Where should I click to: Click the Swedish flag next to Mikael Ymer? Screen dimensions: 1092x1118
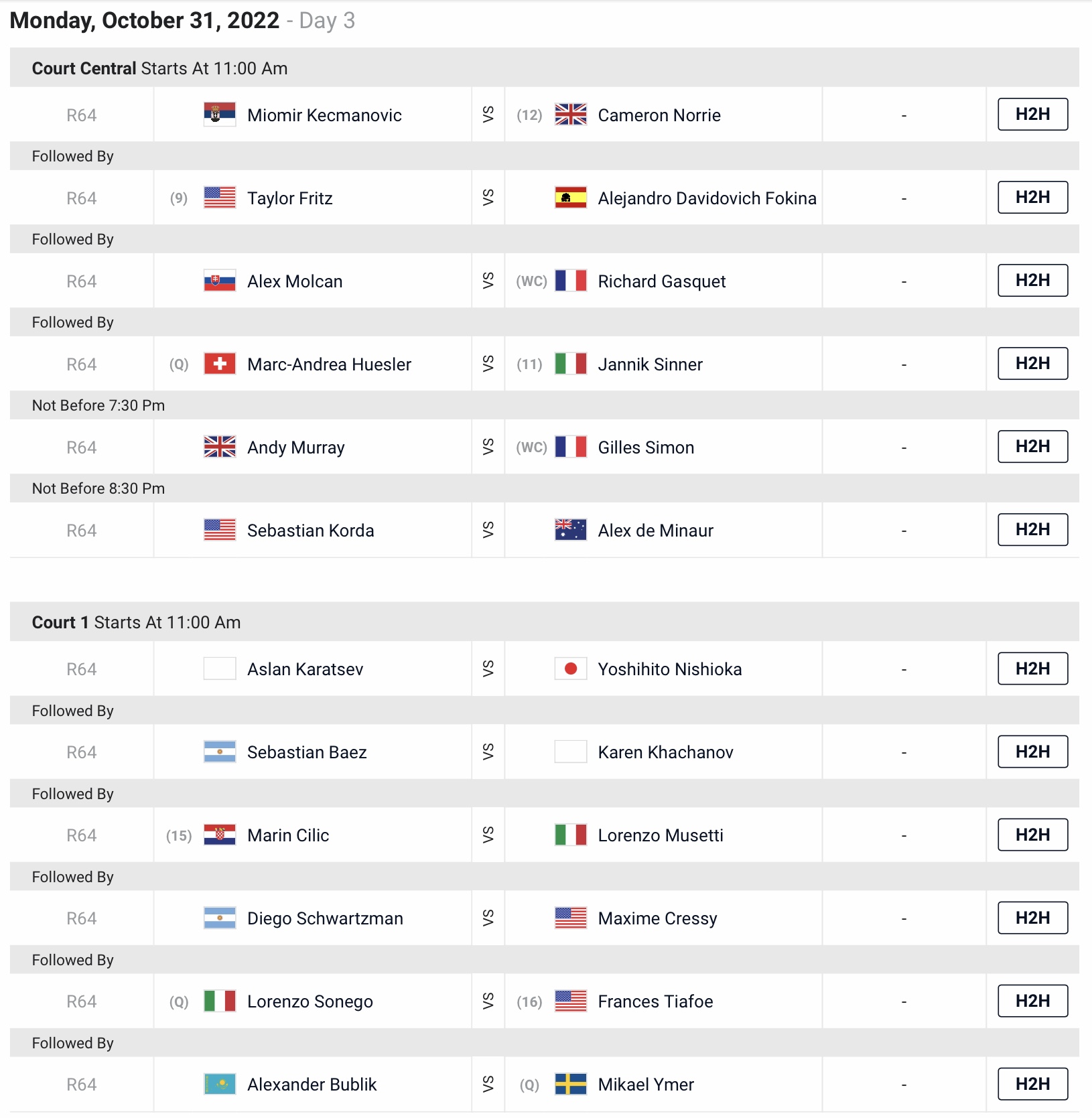click(571, 1084)
